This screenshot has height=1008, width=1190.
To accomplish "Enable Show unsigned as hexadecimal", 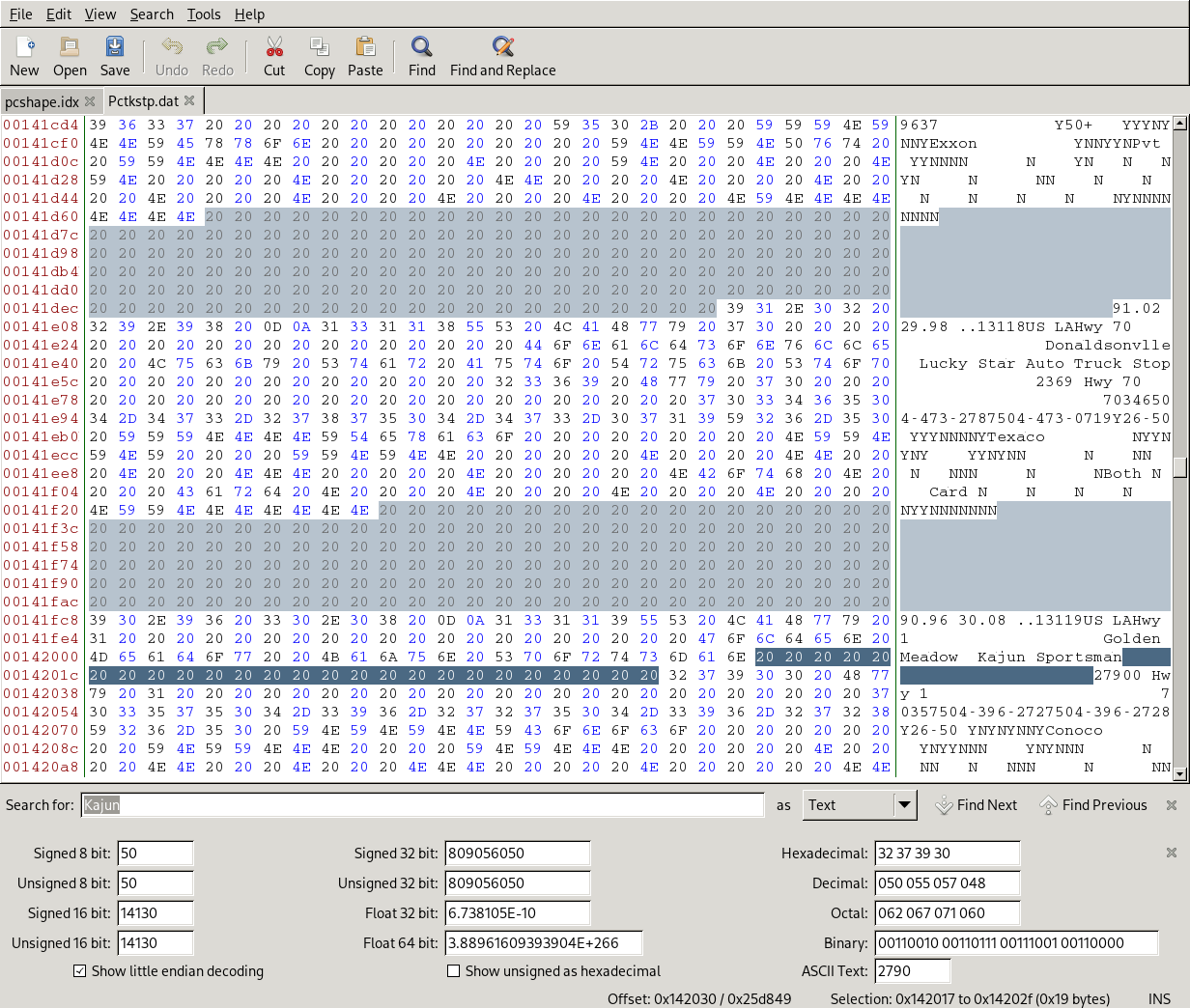I will point(454,971).
